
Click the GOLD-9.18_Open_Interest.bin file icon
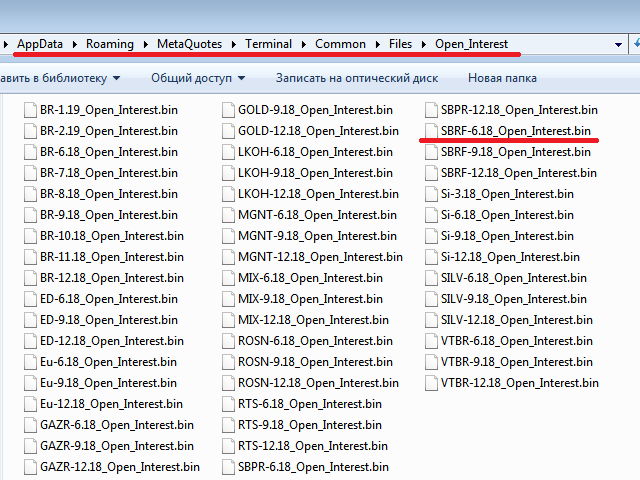click(228, 110)
